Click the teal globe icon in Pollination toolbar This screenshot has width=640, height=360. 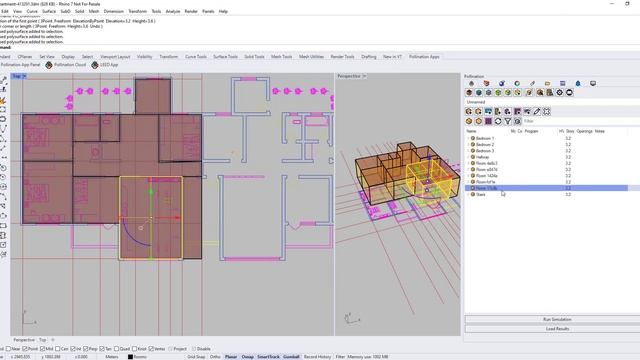click(479, 93)
